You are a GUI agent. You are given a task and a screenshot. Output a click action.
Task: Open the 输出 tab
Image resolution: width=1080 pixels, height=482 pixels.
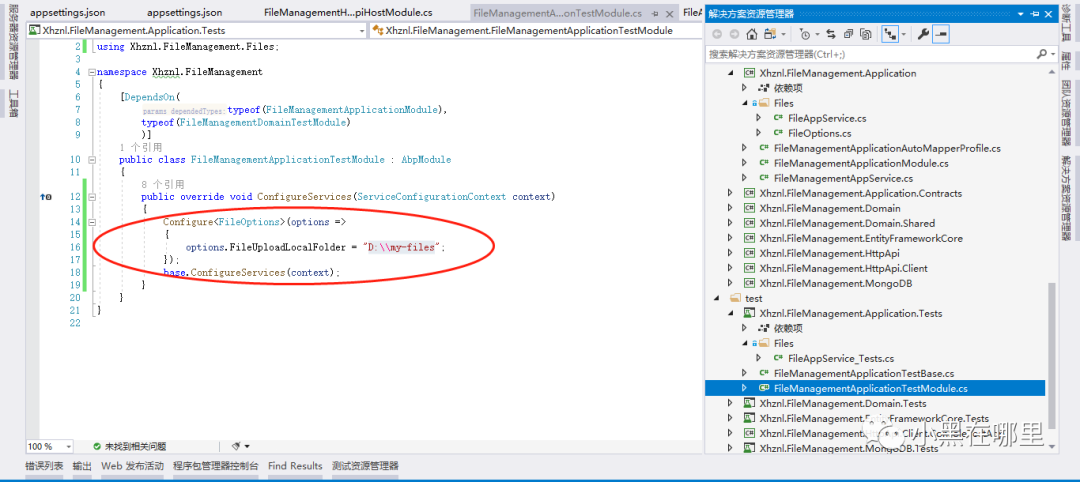click(x=82, y=466)
